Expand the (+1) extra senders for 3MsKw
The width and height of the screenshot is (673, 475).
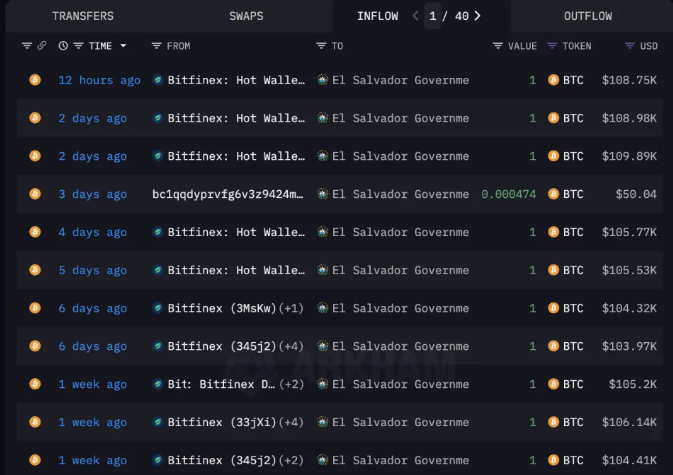pyautogui.click(x=291, y=308)
